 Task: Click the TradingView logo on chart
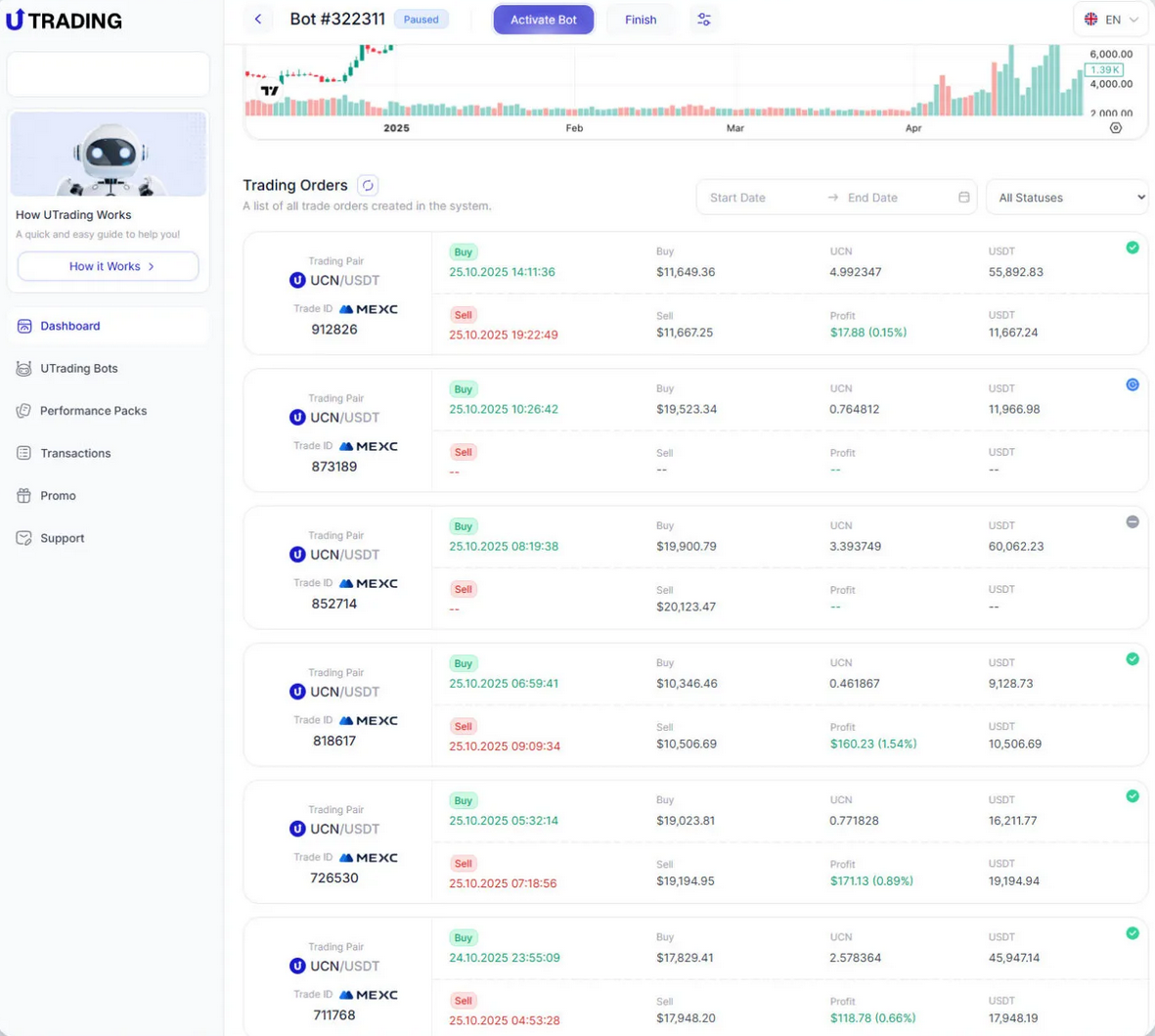coord(270,91)
